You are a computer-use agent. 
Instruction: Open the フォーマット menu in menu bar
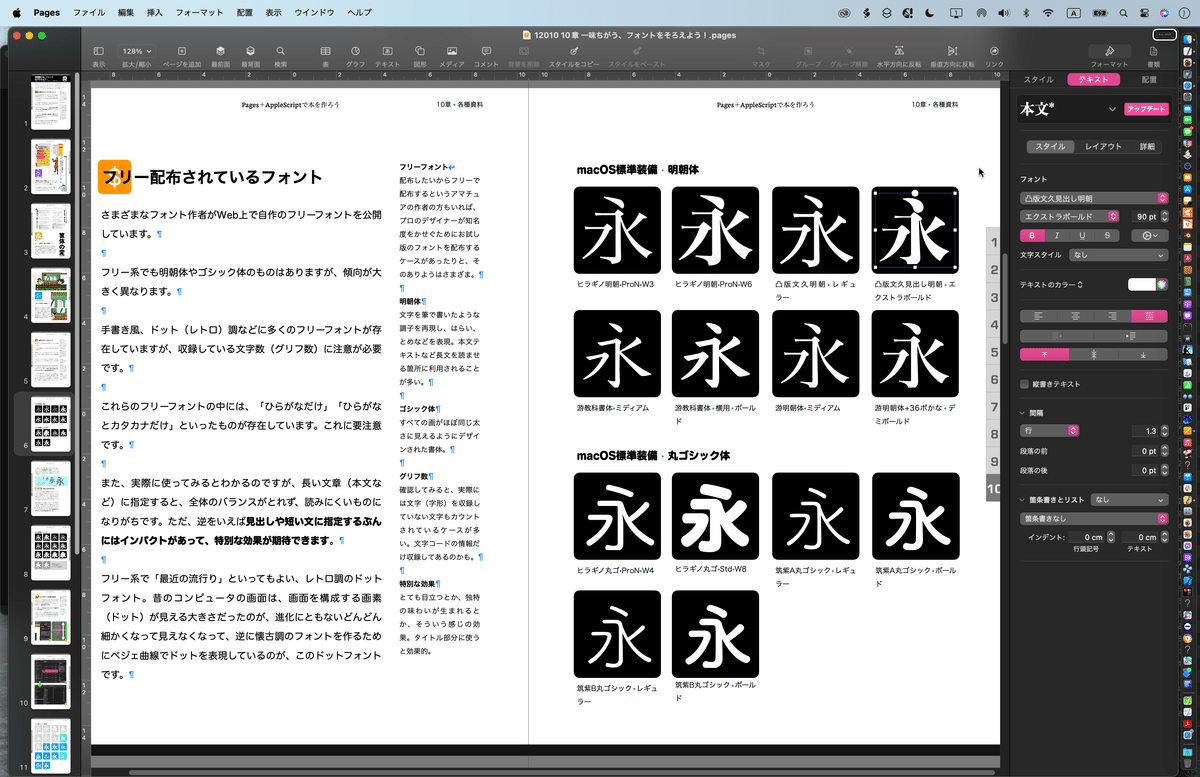coord(199,13)
